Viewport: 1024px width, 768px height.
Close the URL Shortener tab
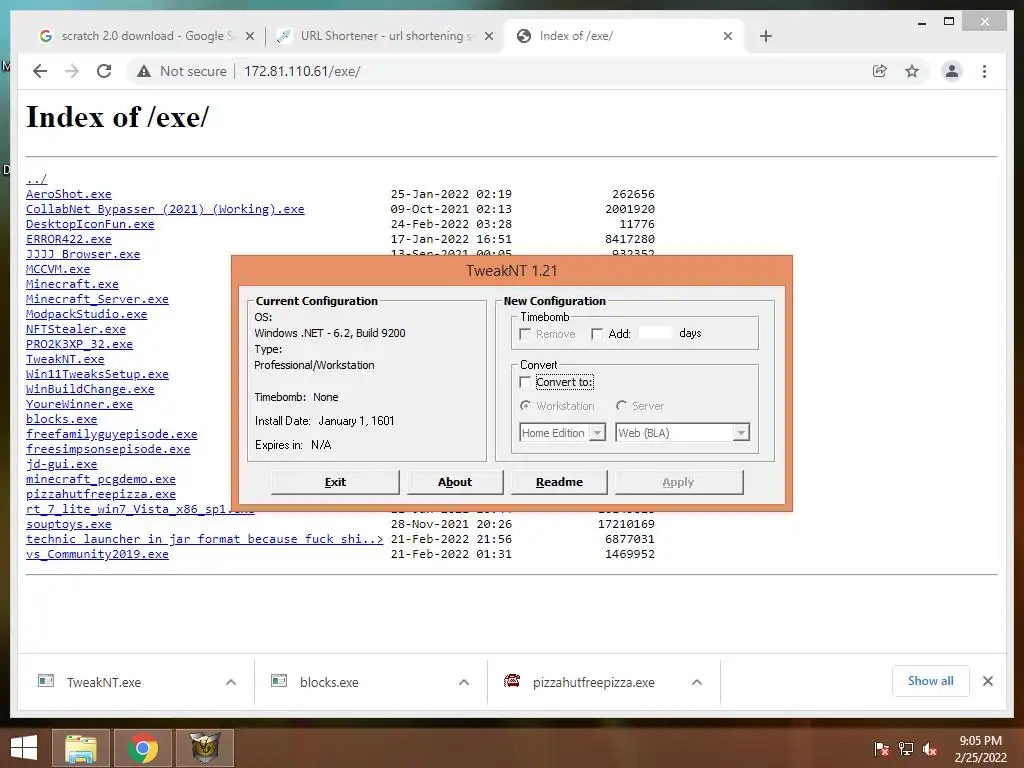(488, 37)
